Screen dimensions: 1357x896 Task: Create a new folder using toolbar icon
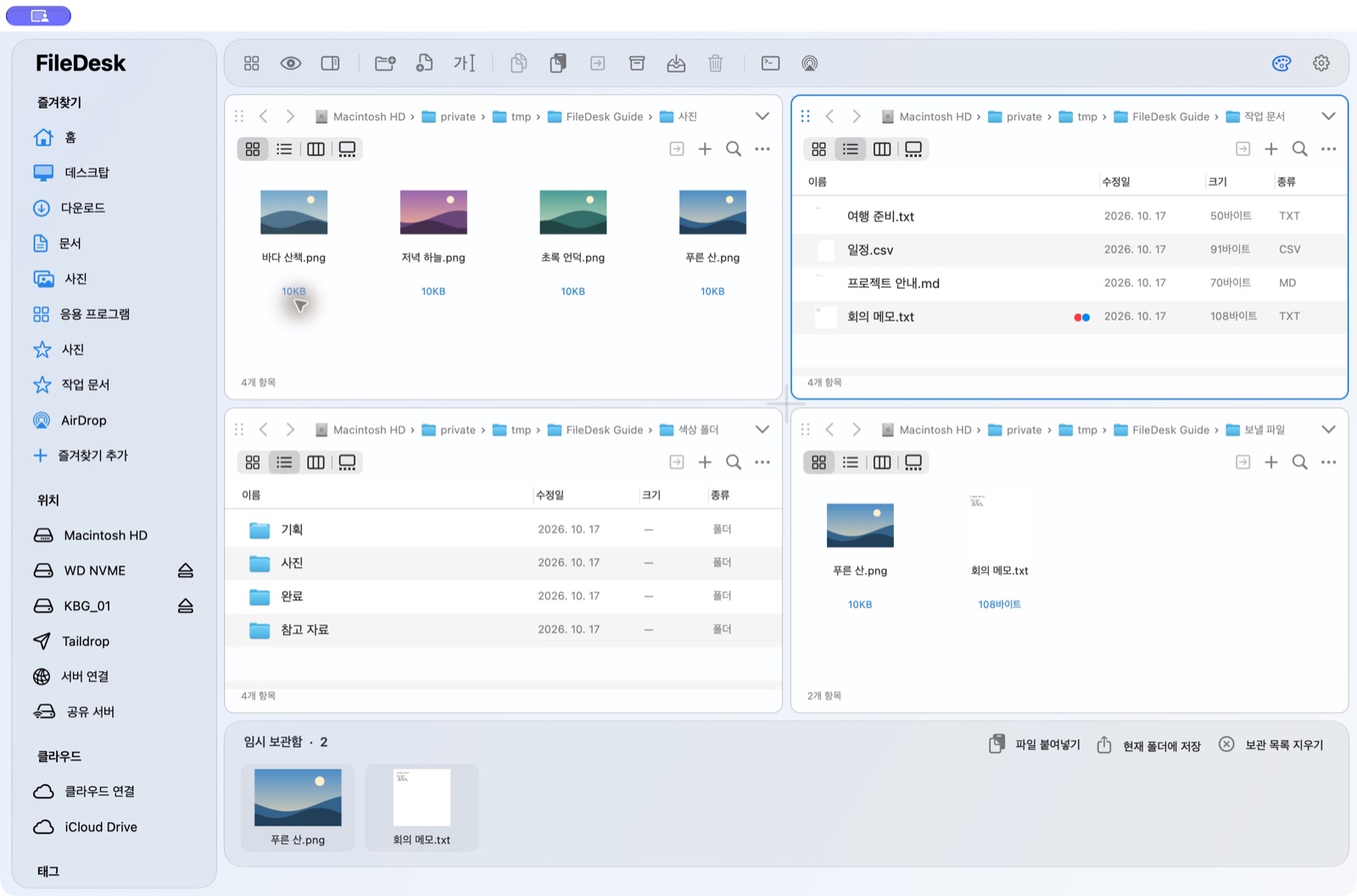pos(385,64)
